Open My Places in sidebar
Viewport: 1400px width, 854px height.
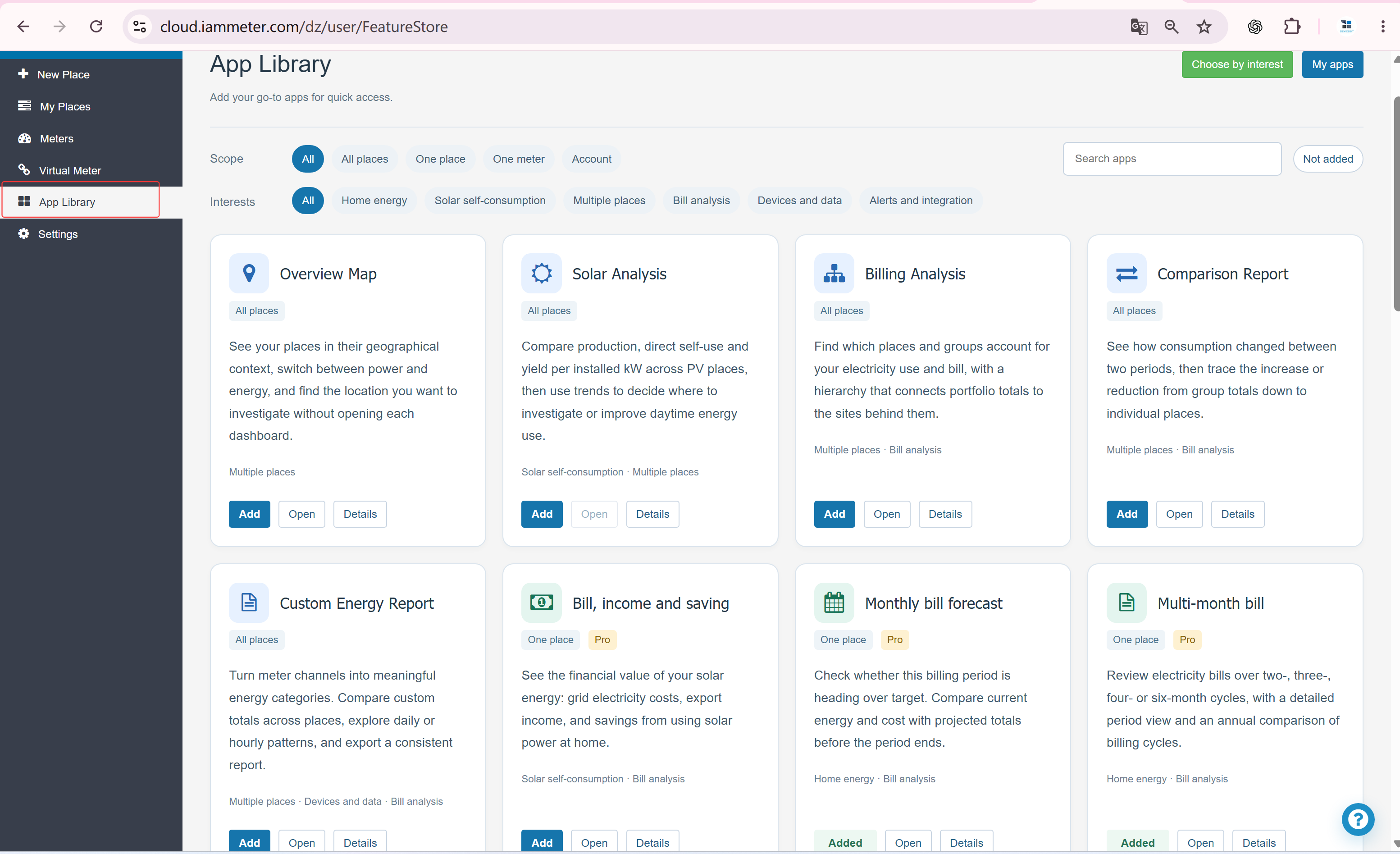pos(91,106)
